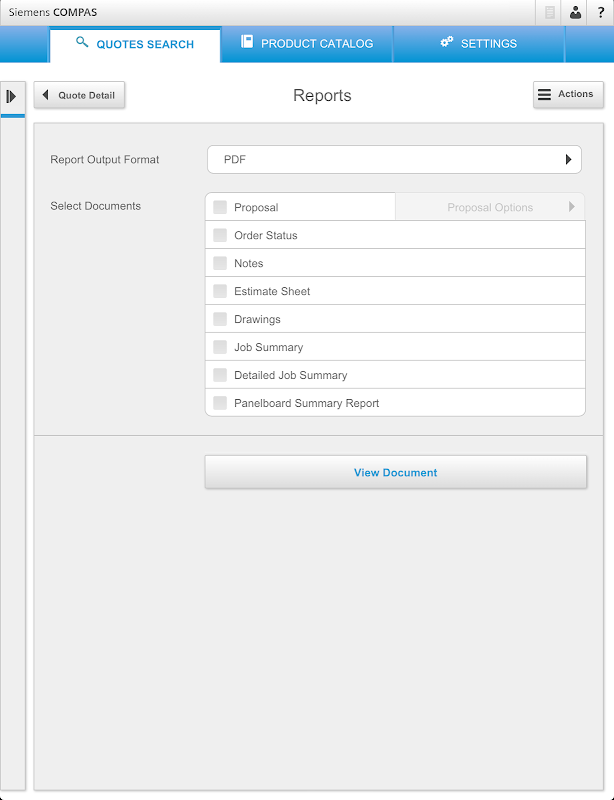Click the user profile icon

coord(575,13)
